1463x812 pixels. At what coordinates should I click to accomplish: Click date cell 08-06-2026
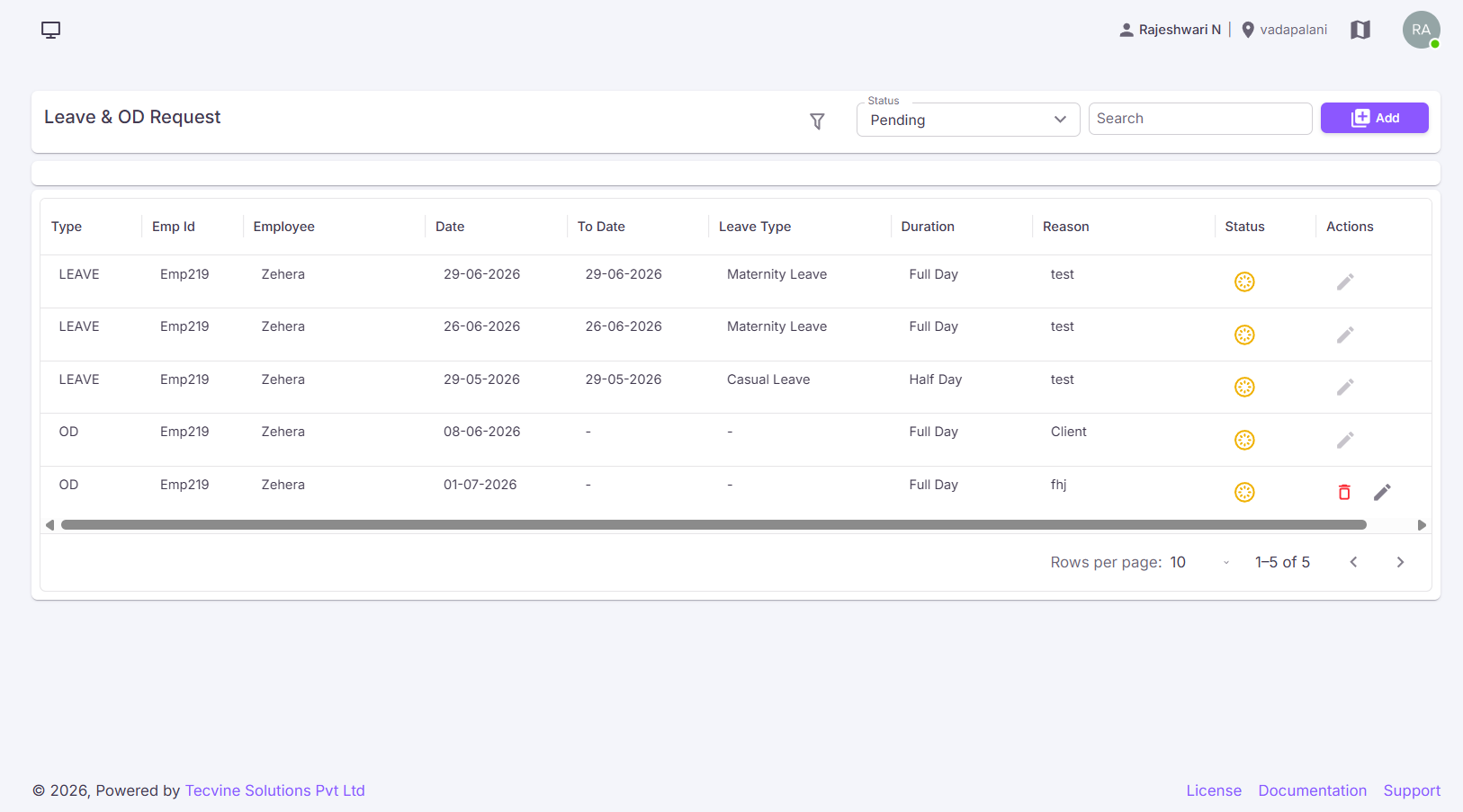[482, 432]
